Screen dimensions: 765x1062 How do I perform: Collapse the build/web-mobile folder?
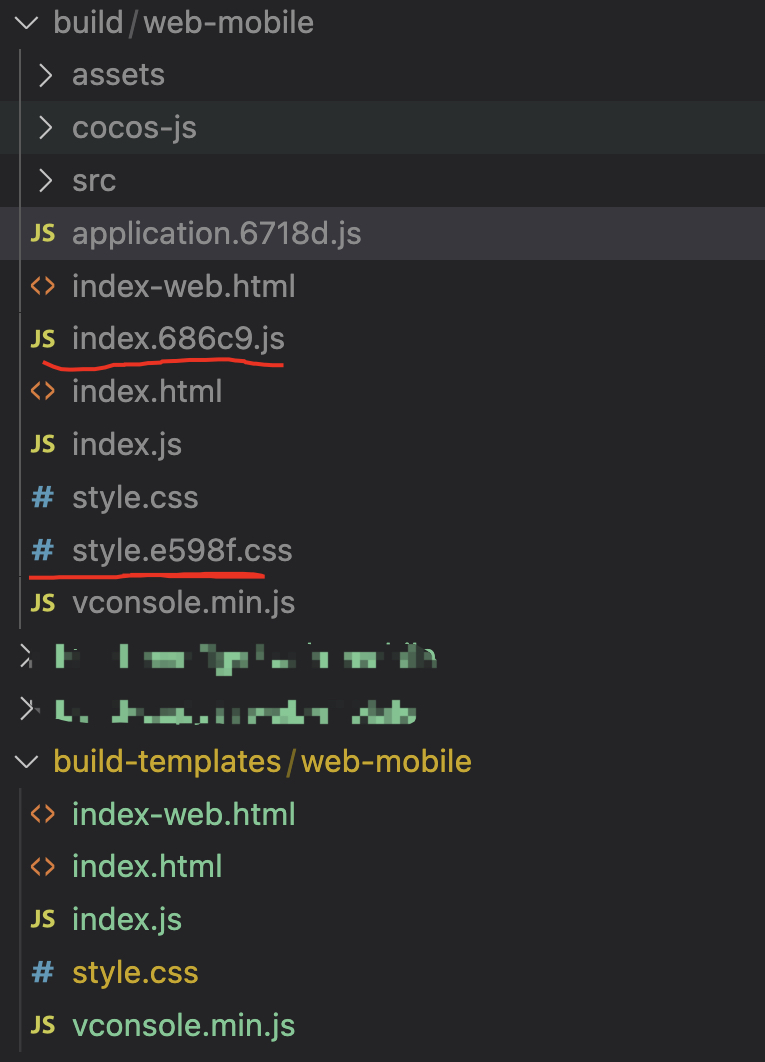point(26,23)
